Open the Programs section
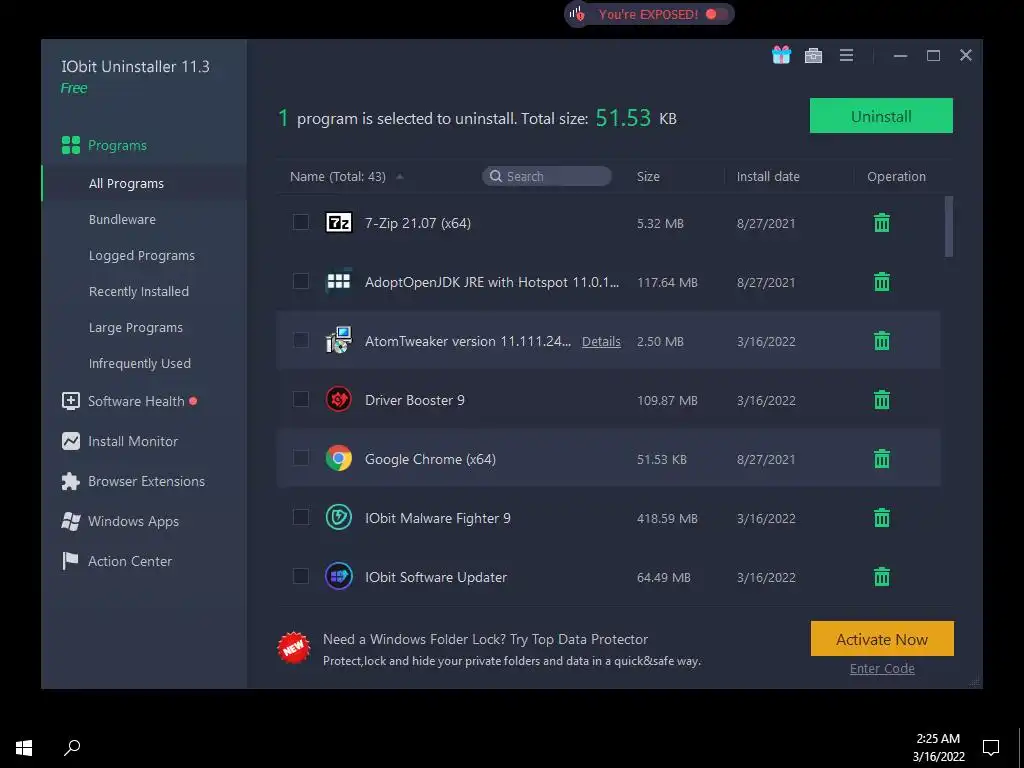1024x768 pixels. tap(118, 145)
